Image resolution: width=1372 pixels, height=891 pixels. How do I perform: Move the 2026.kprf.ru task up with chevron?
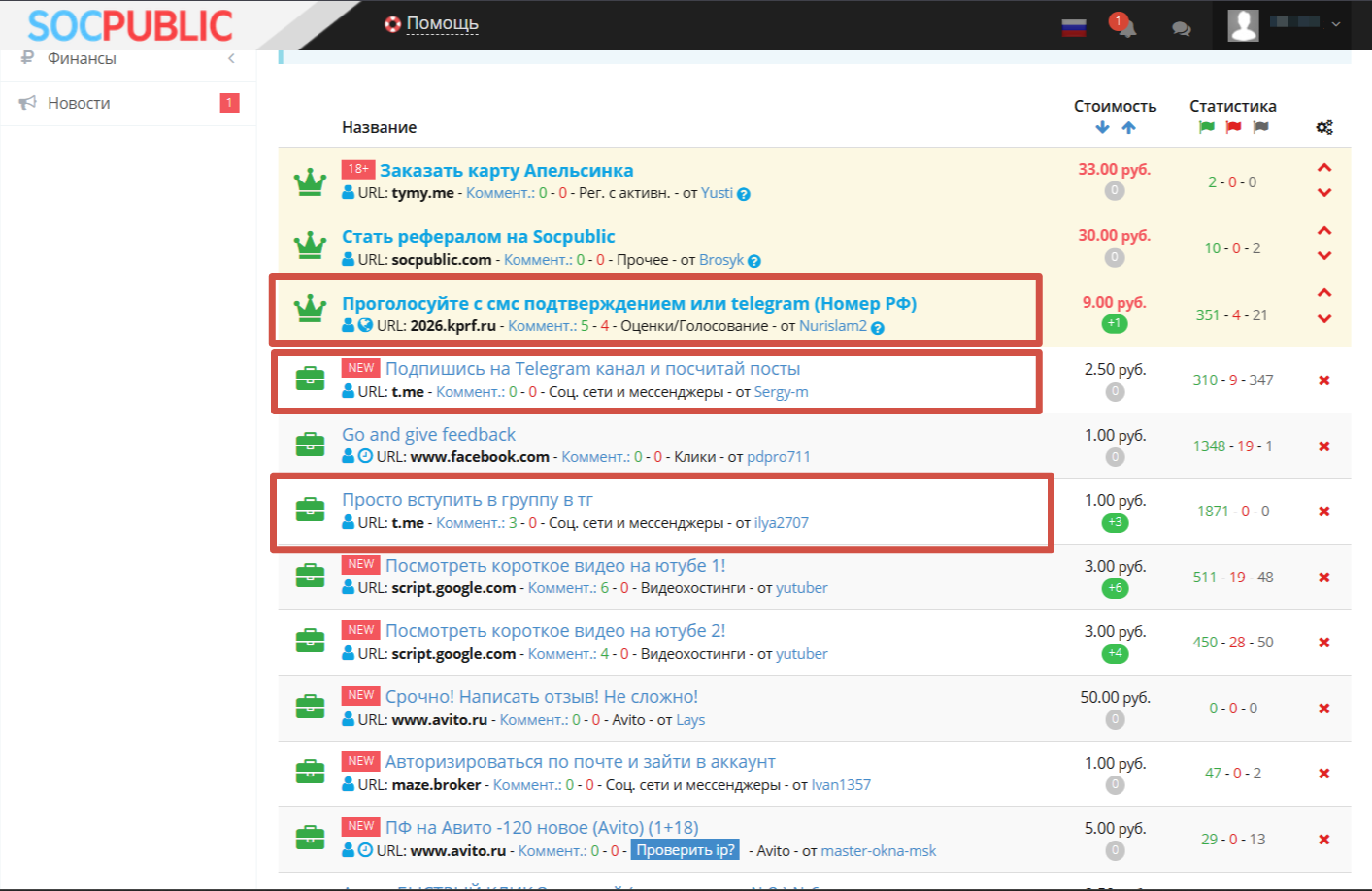tap(1324, 293)
